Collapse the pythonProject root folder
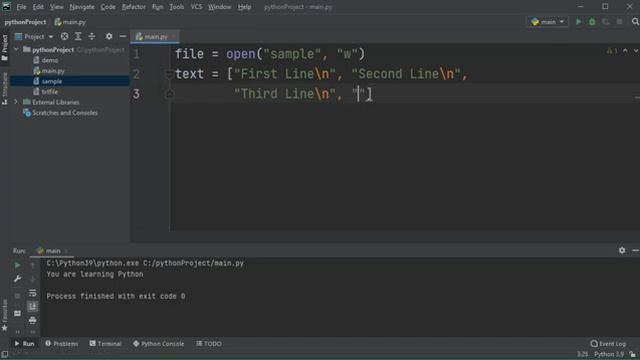Image resolution: width=640 pixels, height=360 pixels. [x=16, y=49]
